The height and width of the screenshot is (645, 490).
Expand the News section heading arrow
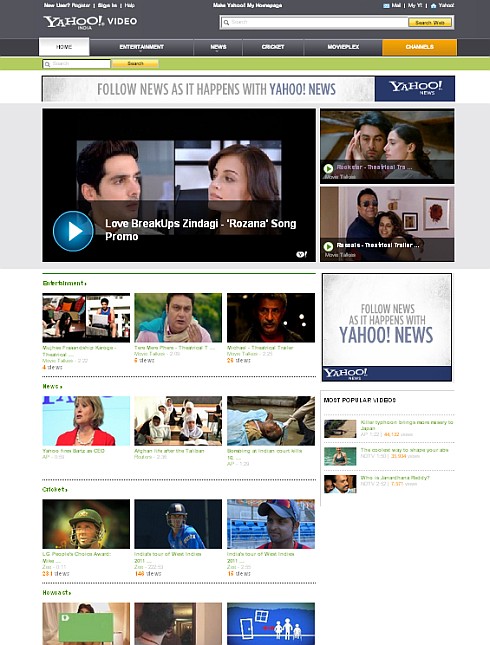61,387
